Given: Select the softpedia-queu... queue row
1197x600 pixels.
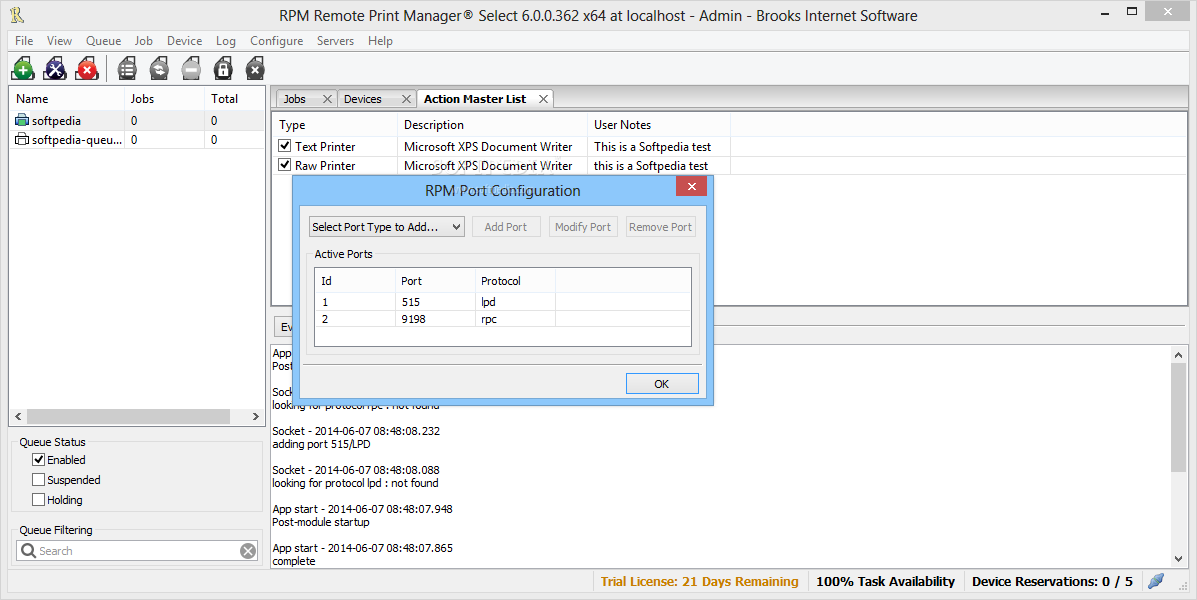Looking at the screenshot, I should point(137,140).
